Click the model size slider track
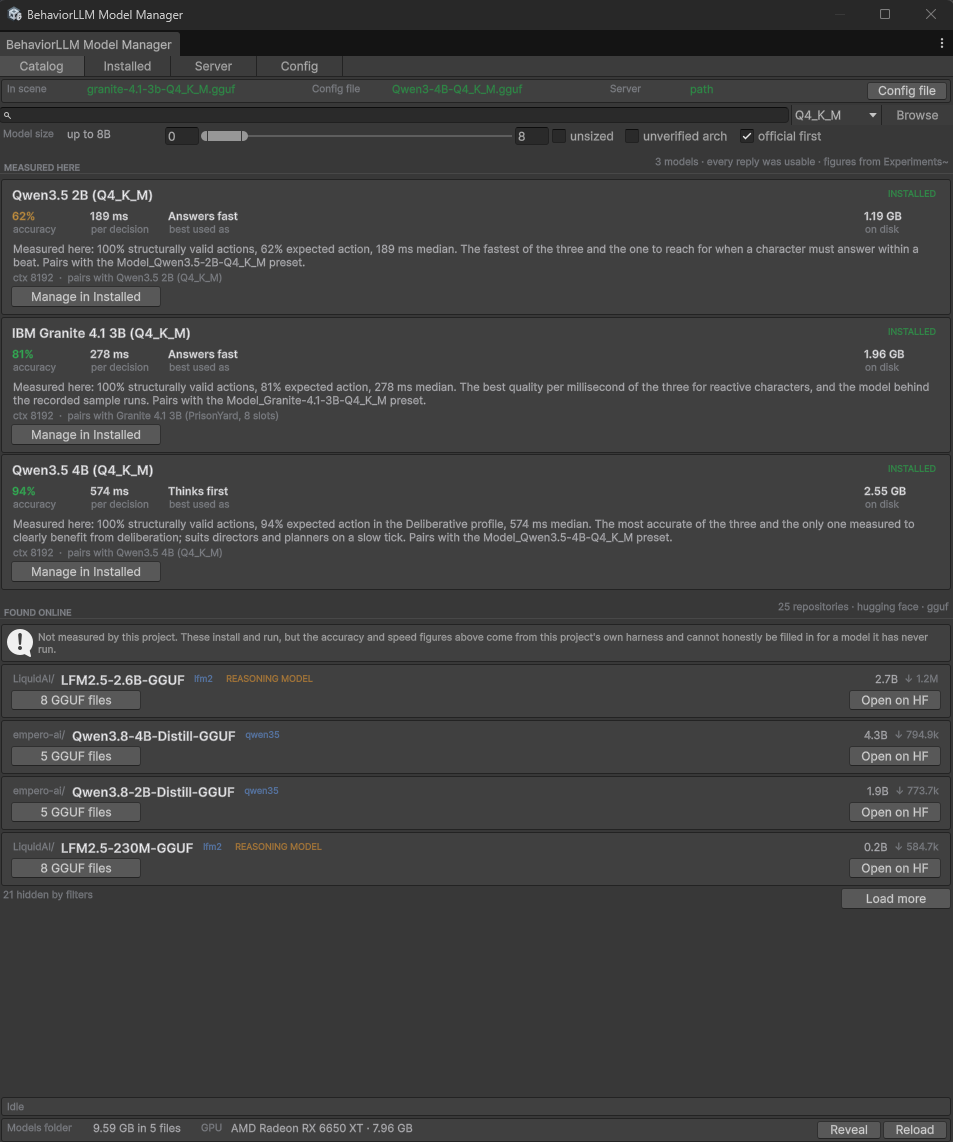The width and height of the screenshot is (953, 1142). [357, 136]
